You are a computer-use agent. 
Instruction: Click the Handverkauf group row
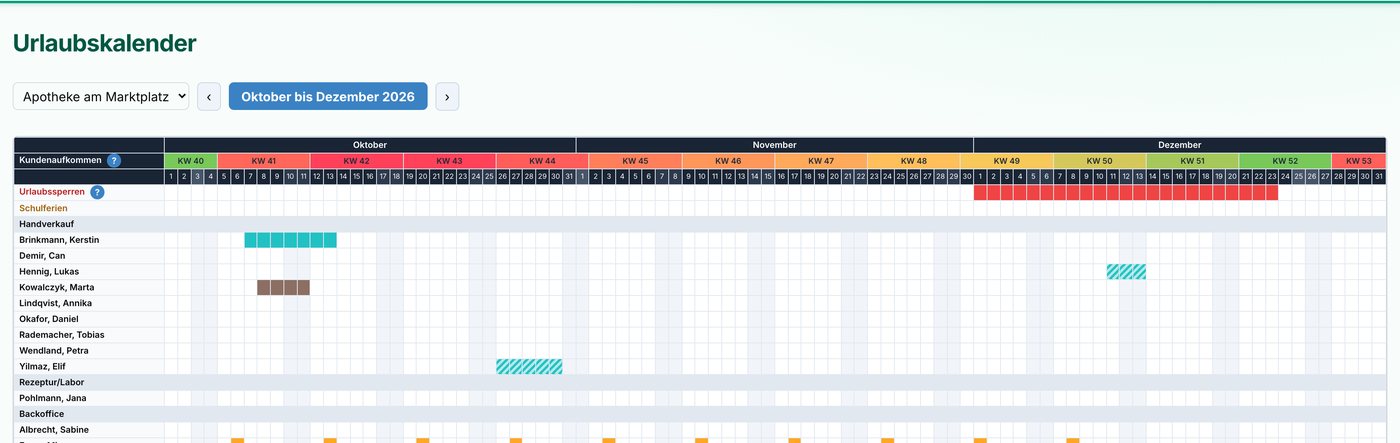click(x=700, y=224)
